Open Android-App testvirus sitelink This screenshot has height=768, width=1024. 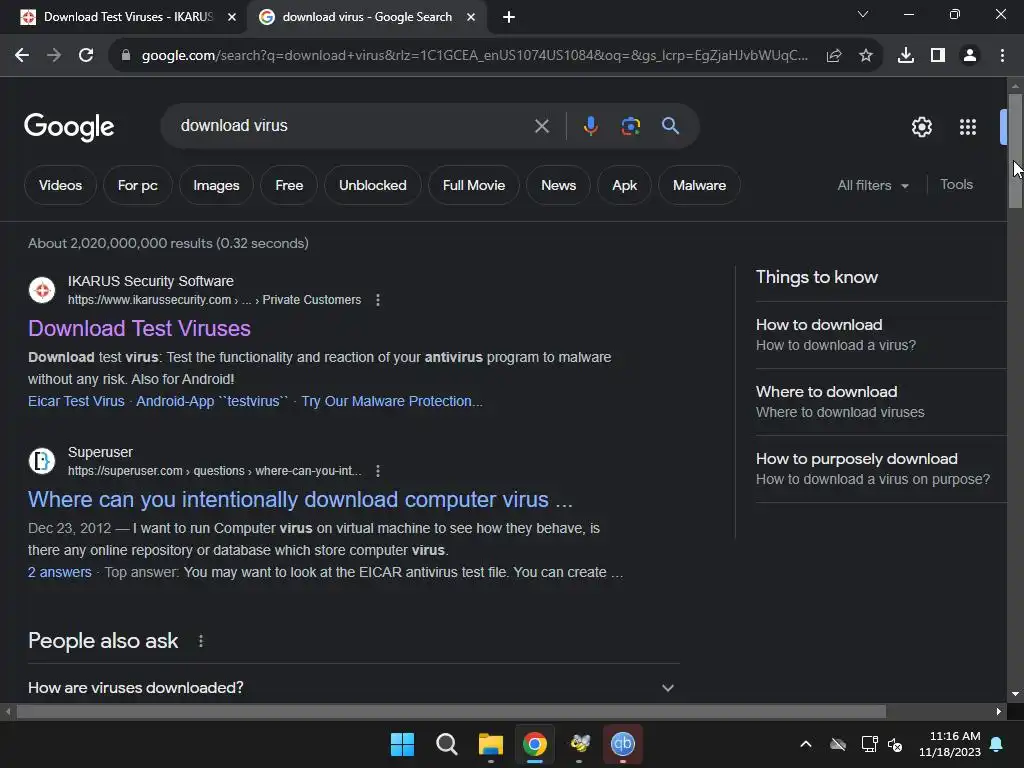[x=212, y=401]
